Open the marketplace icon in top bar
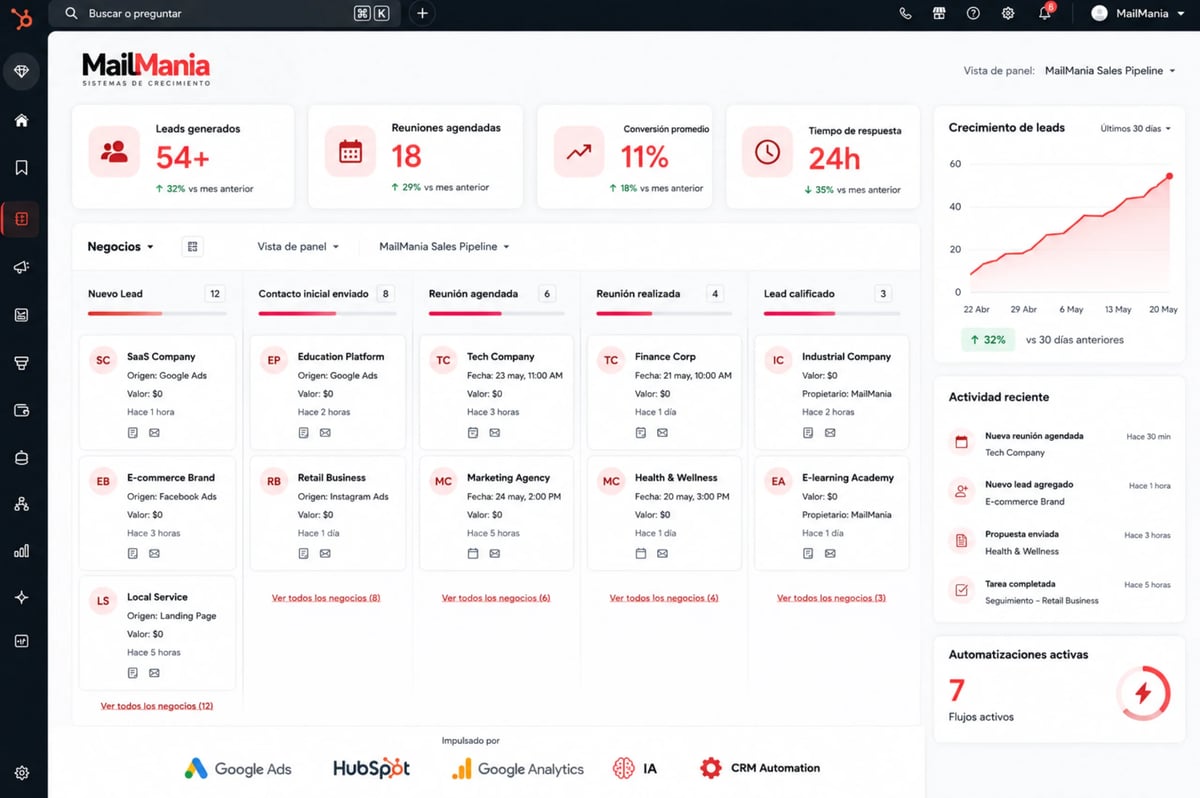The width and height of the screenshot is (1200, 798). point(938,14)
